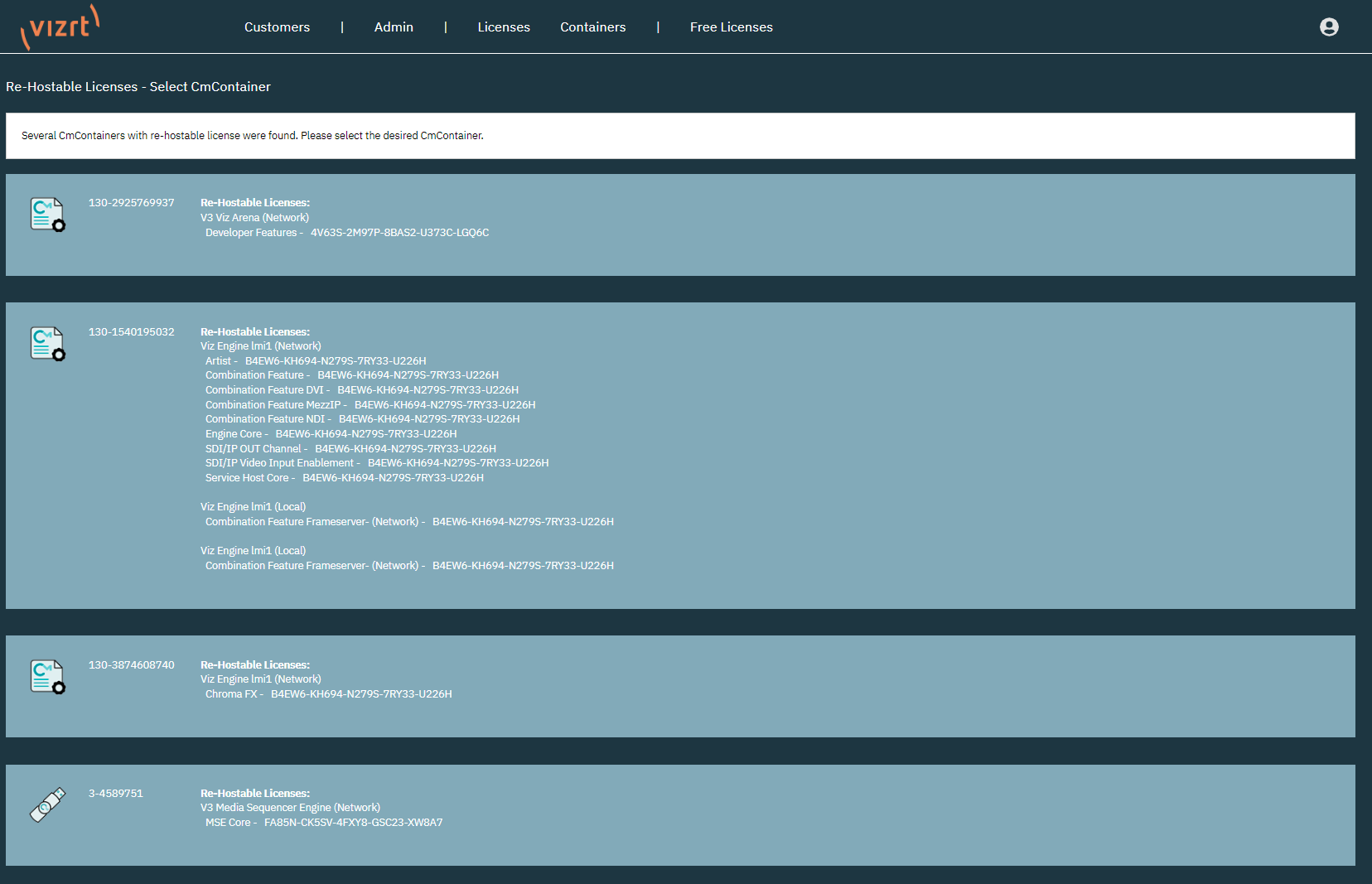Click the USB dongle icon for 3-4589751
This screenshot has height=884, width=1372.
coord(47,804)
